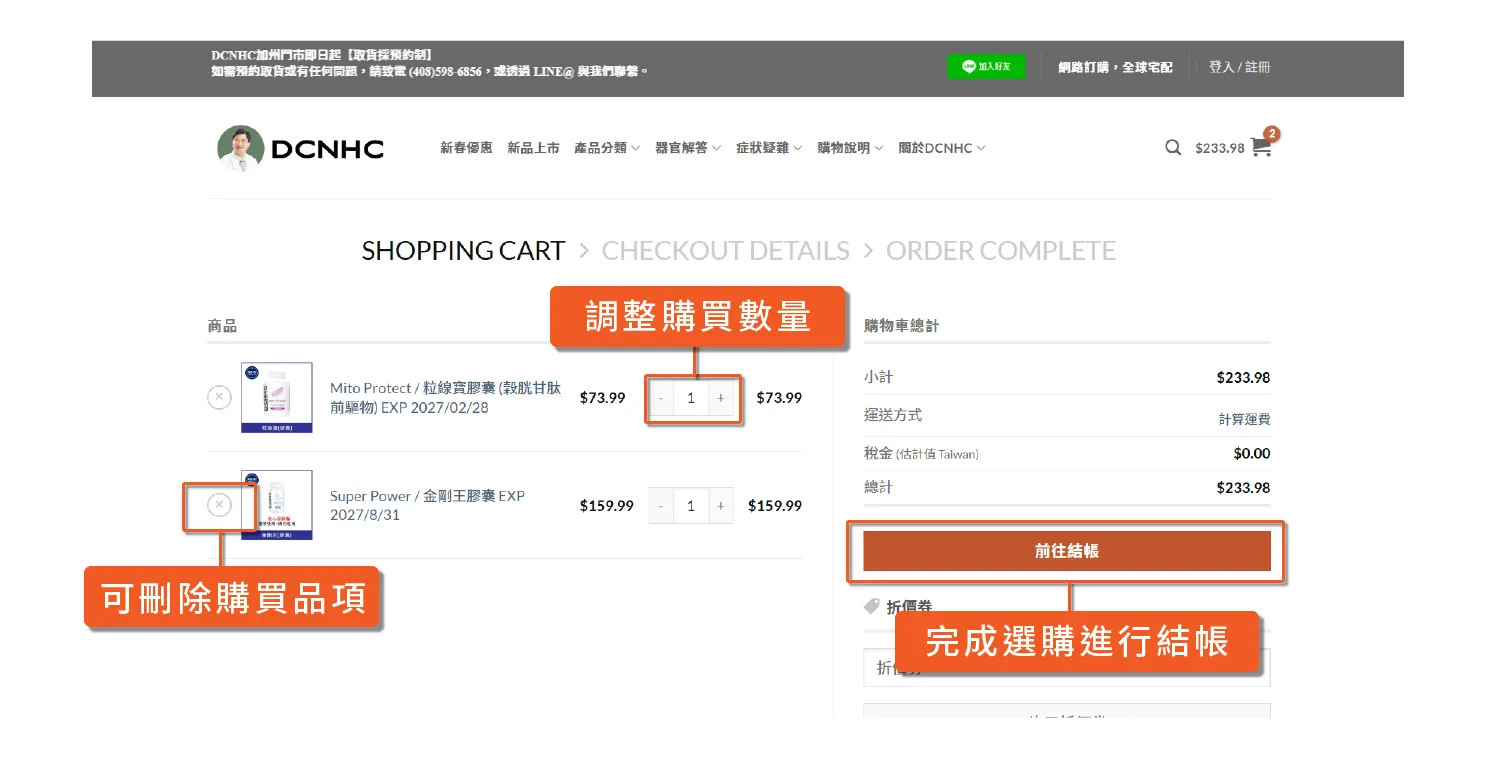This screenshot has width=1496, height=776.
Task: Expand the 症狀疑難 dropdown menu
Action: [x=769, y=148]
